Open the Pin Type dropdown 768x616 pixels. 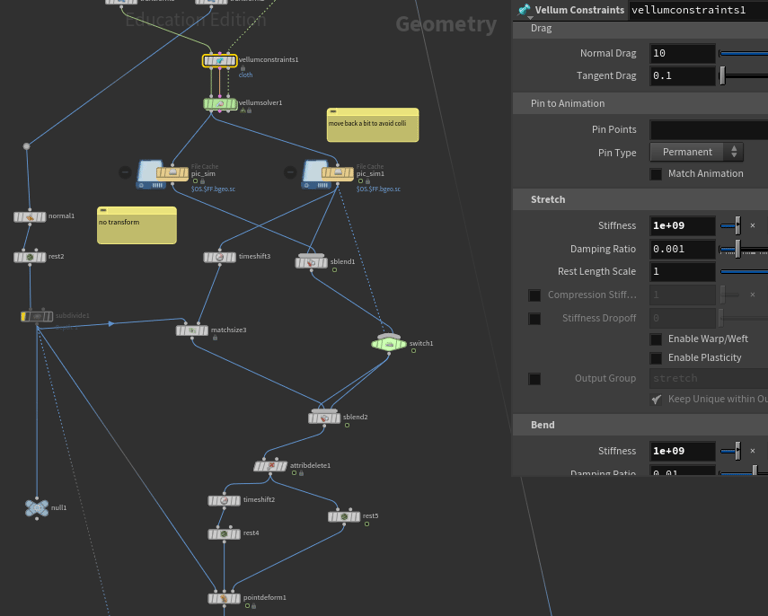696,152
